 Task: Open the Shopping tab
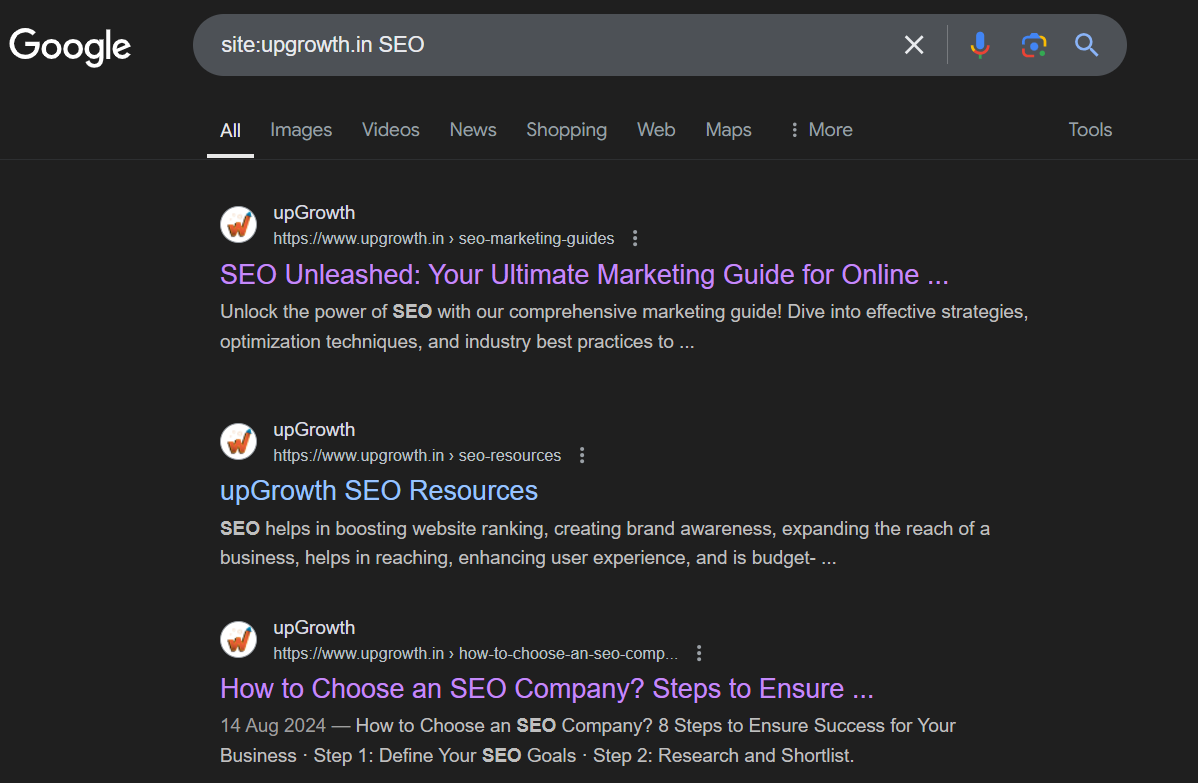[x=566, y=130]
